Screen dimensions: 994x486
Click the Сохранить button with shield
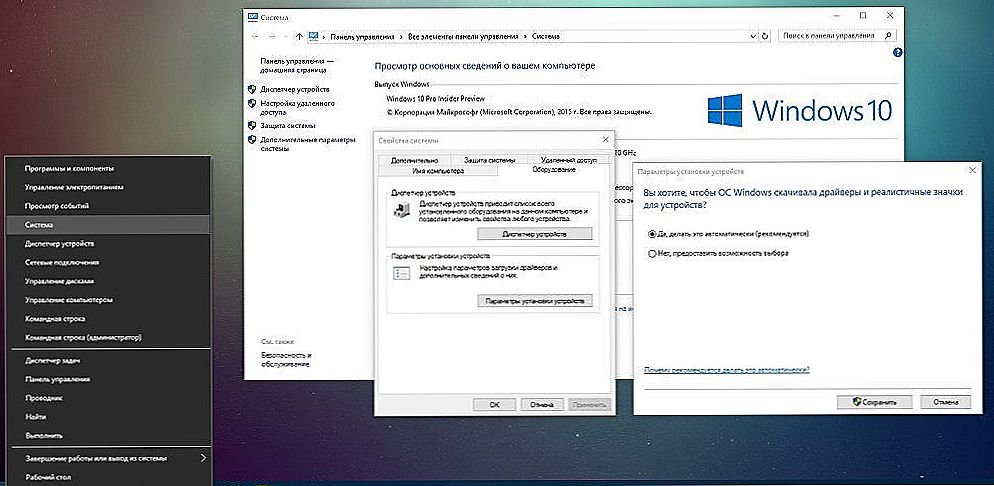click(x=875, y=402)
